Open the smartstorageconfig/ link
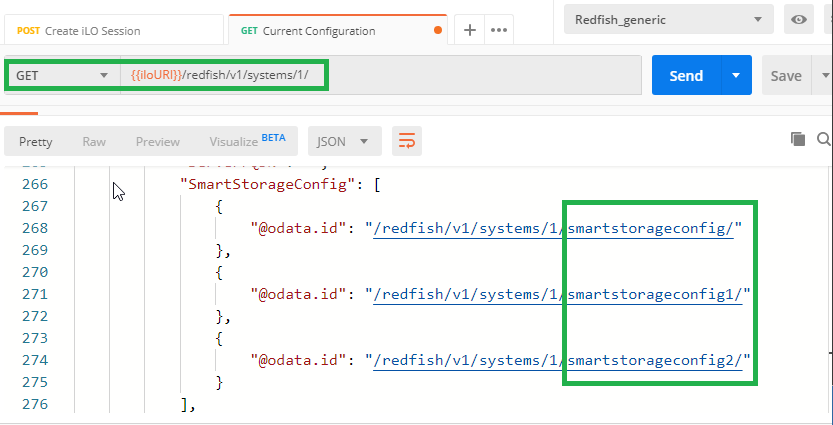Screen dimensions: 833x425 click(x=553, y=228)
